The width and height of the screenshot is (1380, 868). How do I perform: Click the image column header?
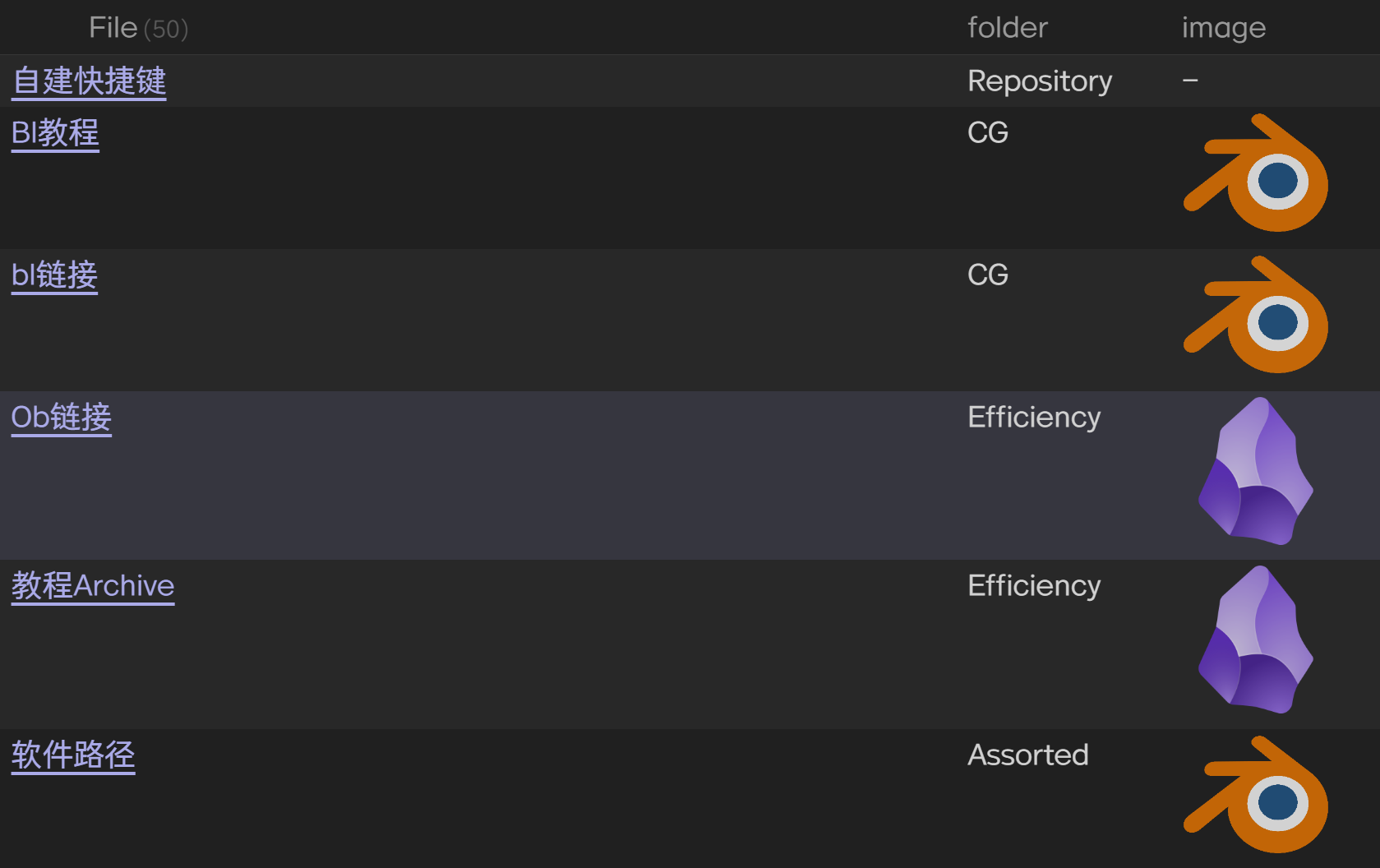(1224, 28)
